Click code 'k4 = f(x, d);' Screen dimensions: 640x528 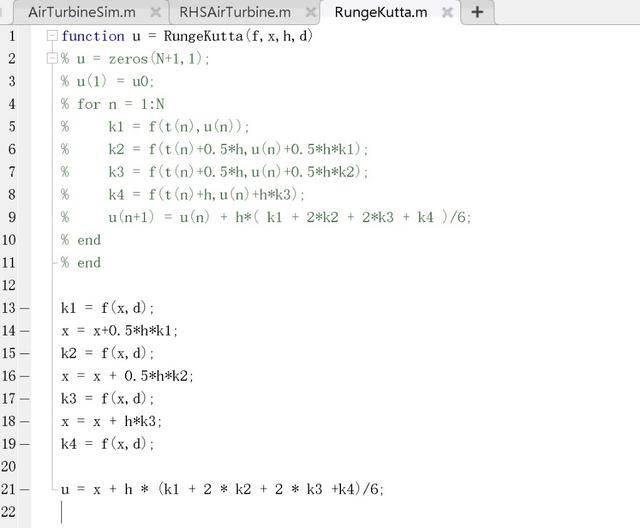(107, 444)
